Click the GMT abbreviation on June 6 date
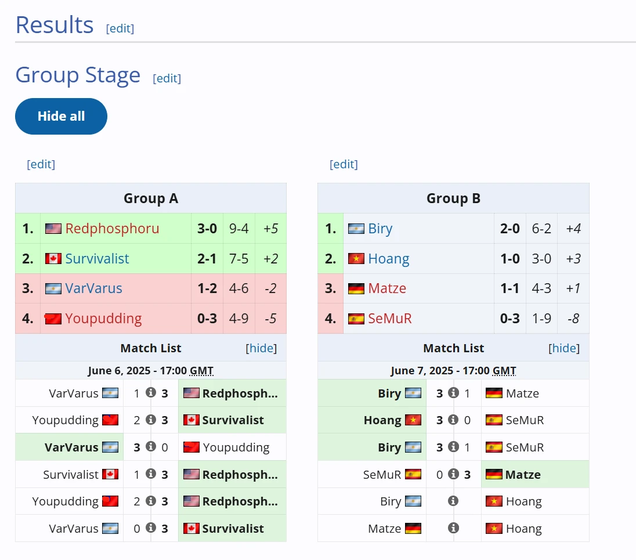 click(201, 371)
